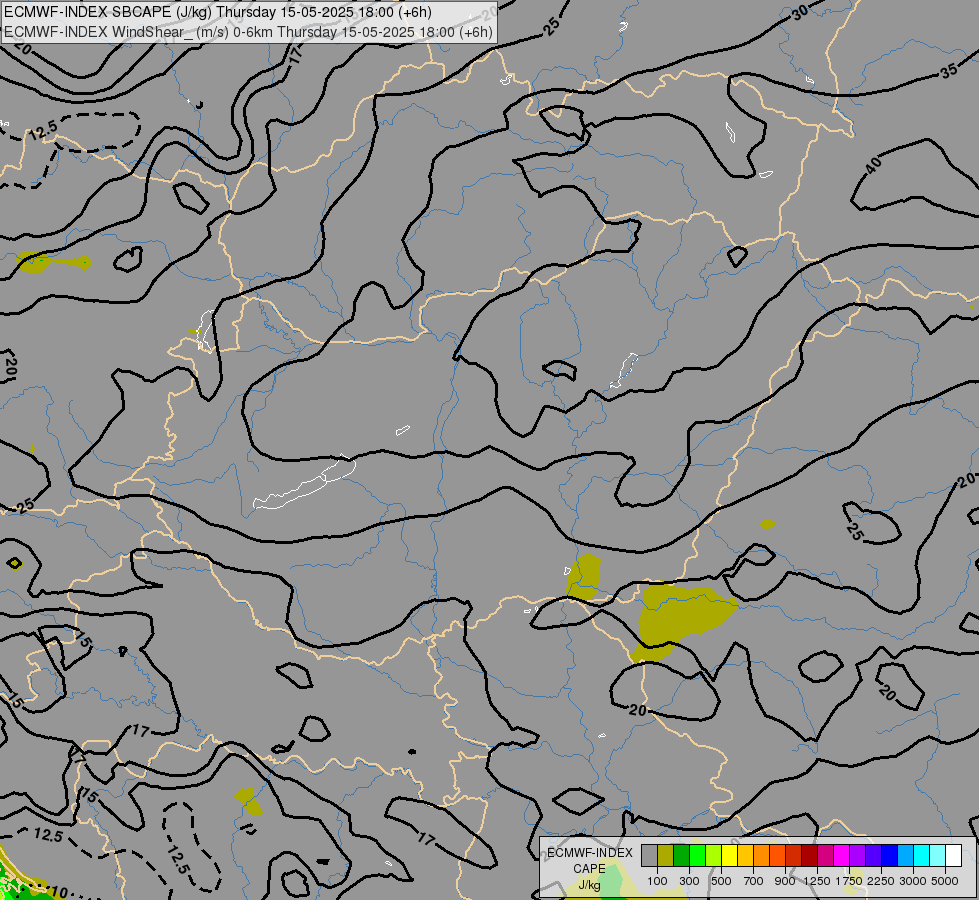Click the pure blue legend swatch
The width and height of the screenshot is (979, 900).
[x=890, y=855]
